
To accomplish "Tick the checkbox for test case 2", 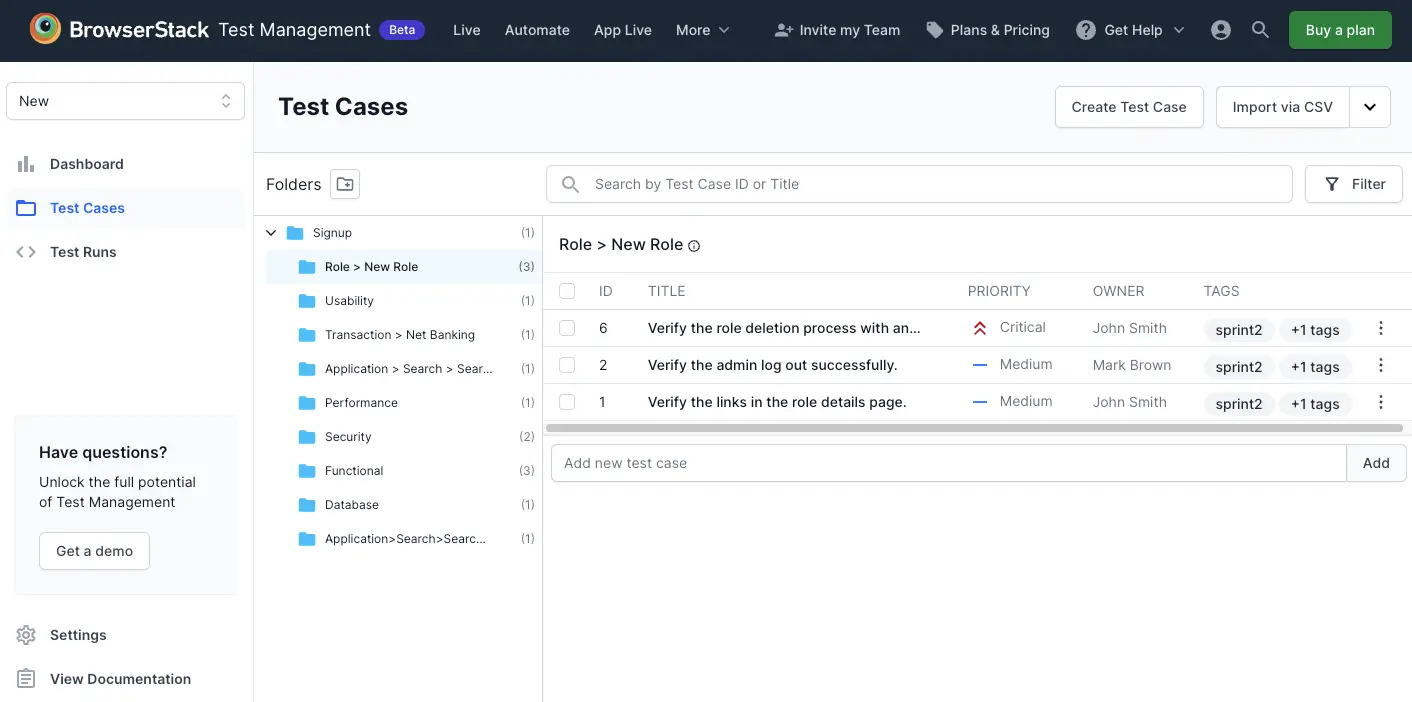I will pos(567,365).
